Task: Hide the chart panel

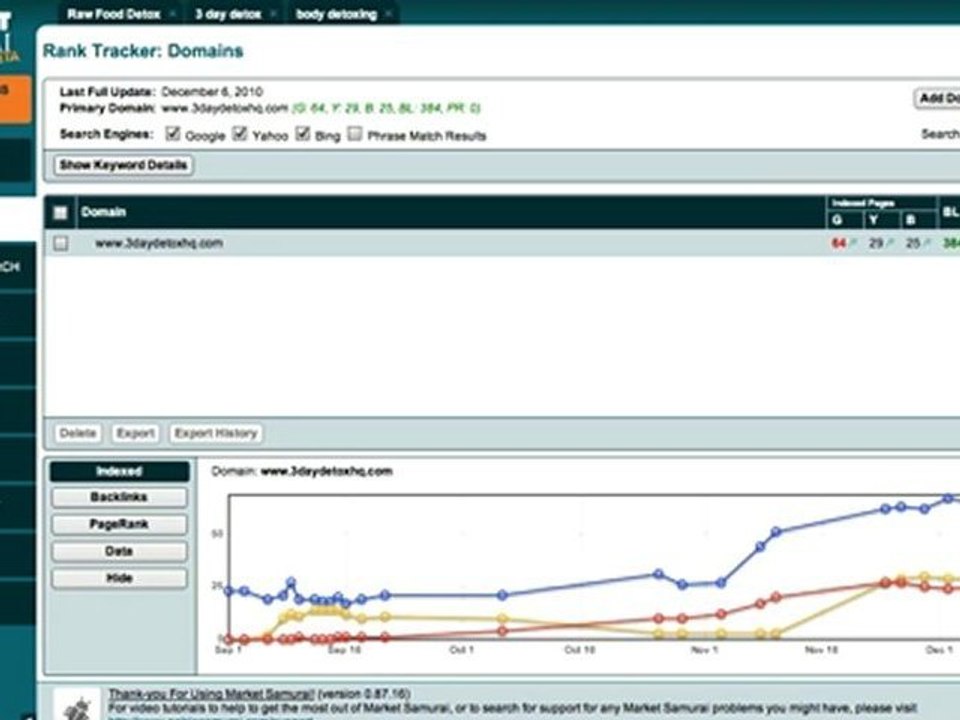Action: coord(119,578)
